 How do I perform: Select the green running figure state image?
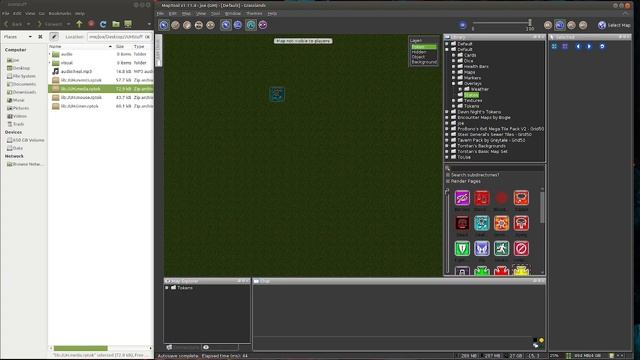pyautogui.click(x=501, y=248)
